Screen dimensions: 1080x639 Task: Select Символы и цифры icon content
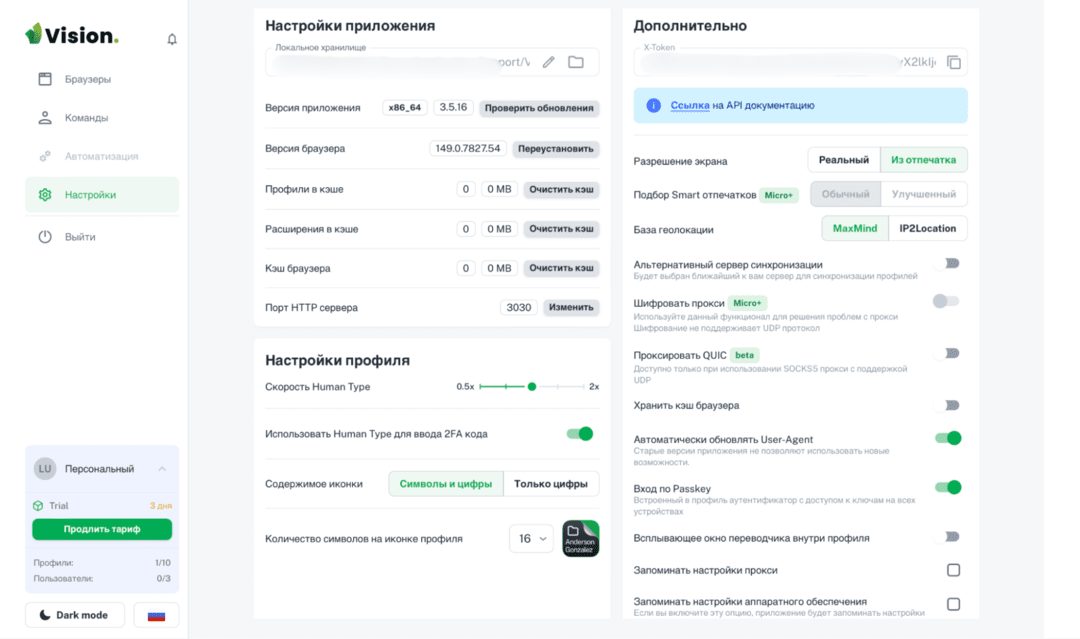click(446, 484)
